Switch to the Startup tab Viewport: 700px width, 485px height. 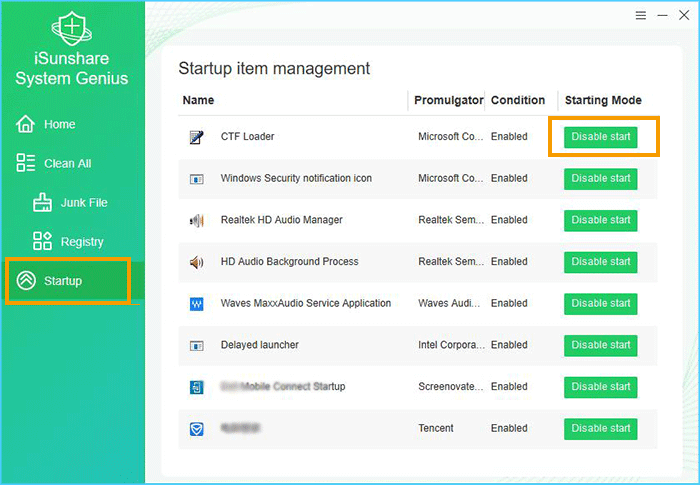pyautogui.click(x=63, y=281)
